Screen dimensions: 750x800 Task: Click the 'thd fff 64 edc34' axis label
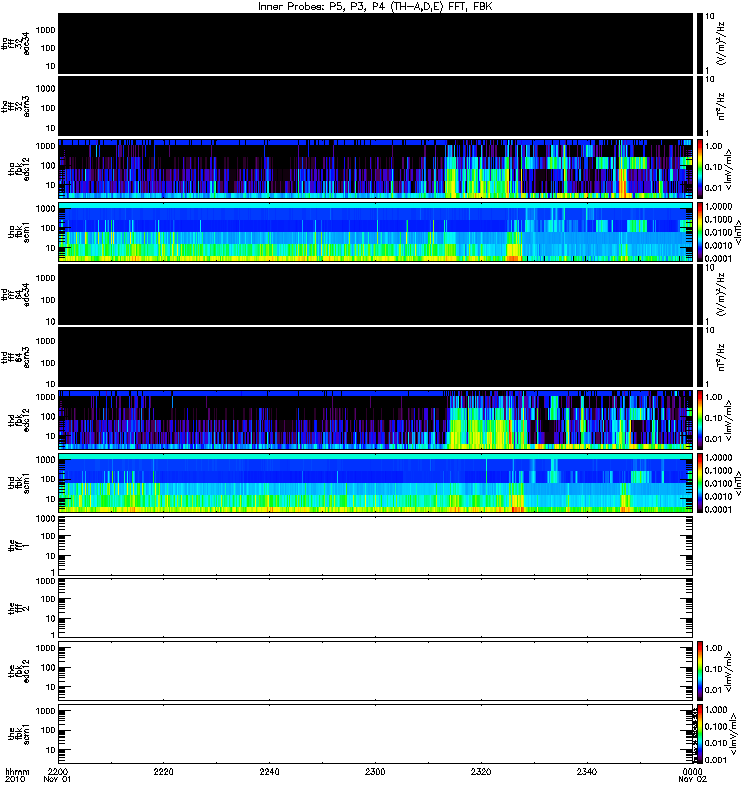coord(16,294)
